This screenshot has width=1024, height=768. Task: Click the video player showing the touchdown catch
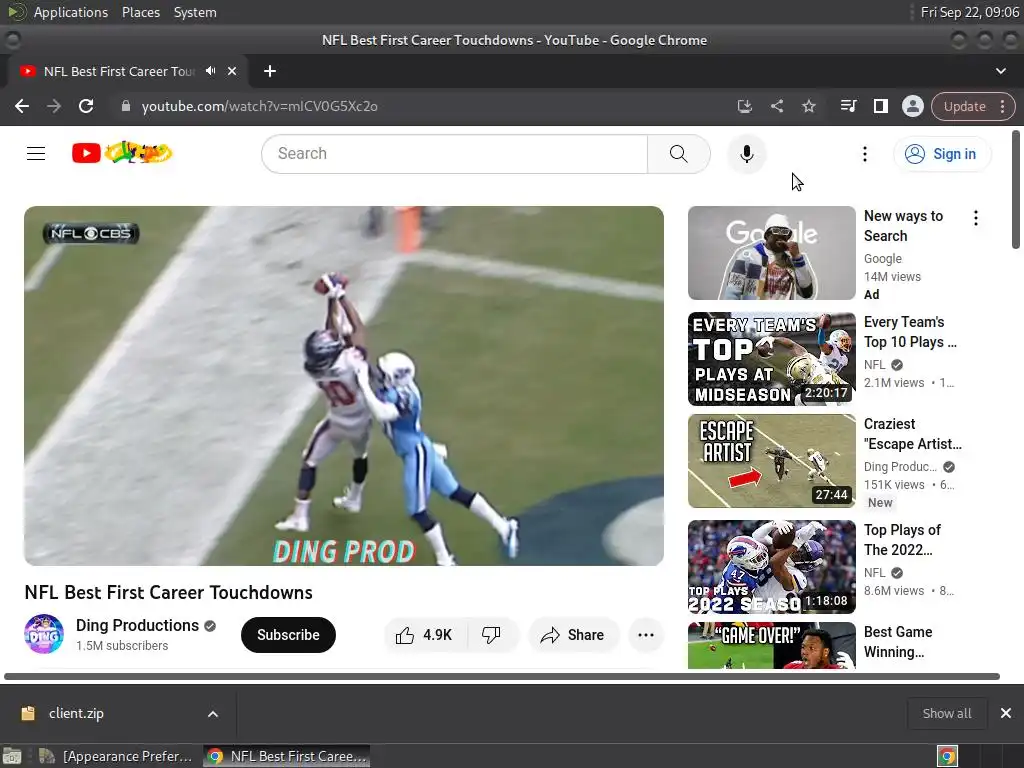click(x=344, y=386)
